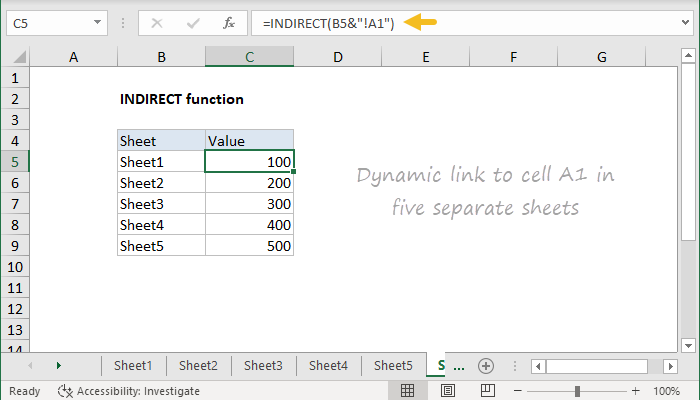Viewport: 700px width, 400px height.
Task: Select the cell containing Sheet4
Action: click(x=162, y=225)
